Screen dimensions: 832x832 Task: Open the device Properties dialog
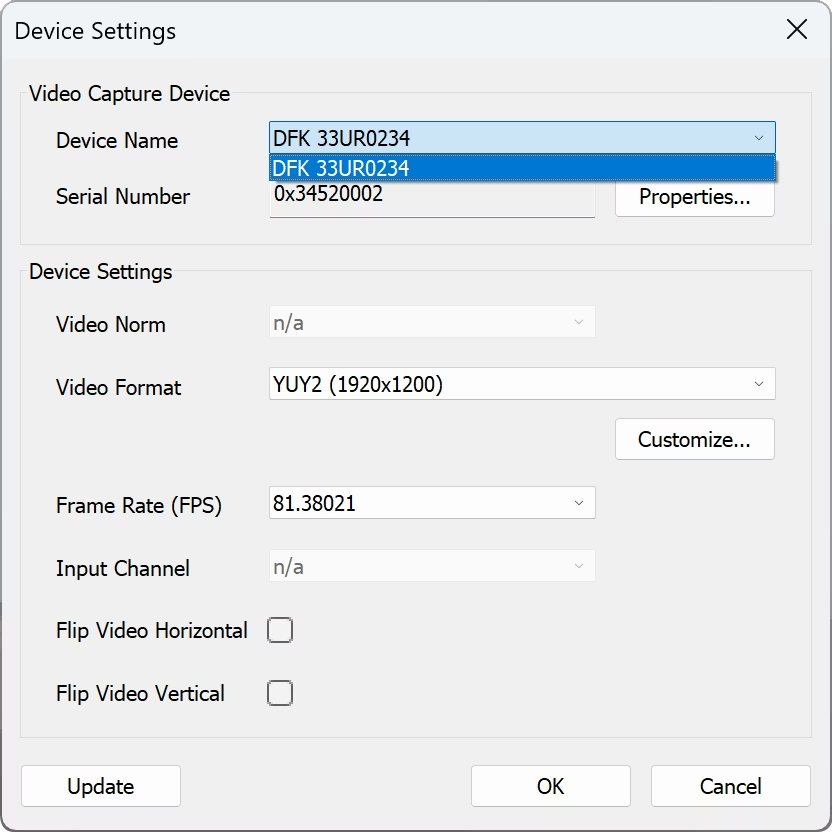pyautogui.click(x=694, y=197)
